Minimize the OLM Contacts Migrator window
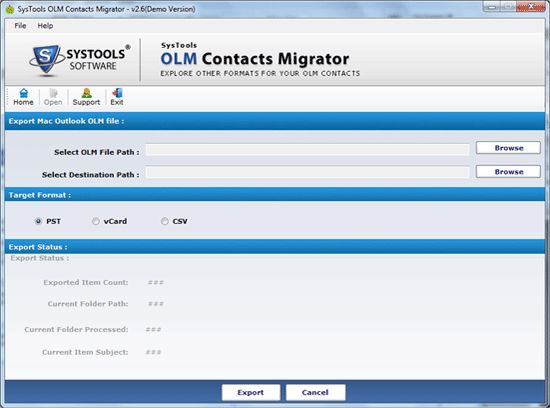Screen dimensions: 550x408 pos(492,7)
